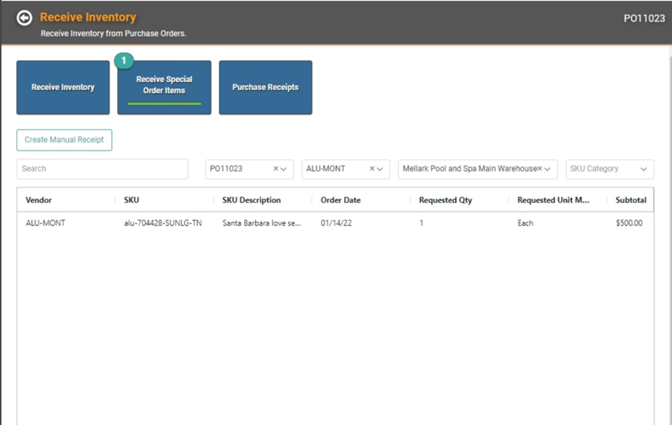672x425 pixels.
Task: Click the Subtotal column header
Action: (631, 200)
